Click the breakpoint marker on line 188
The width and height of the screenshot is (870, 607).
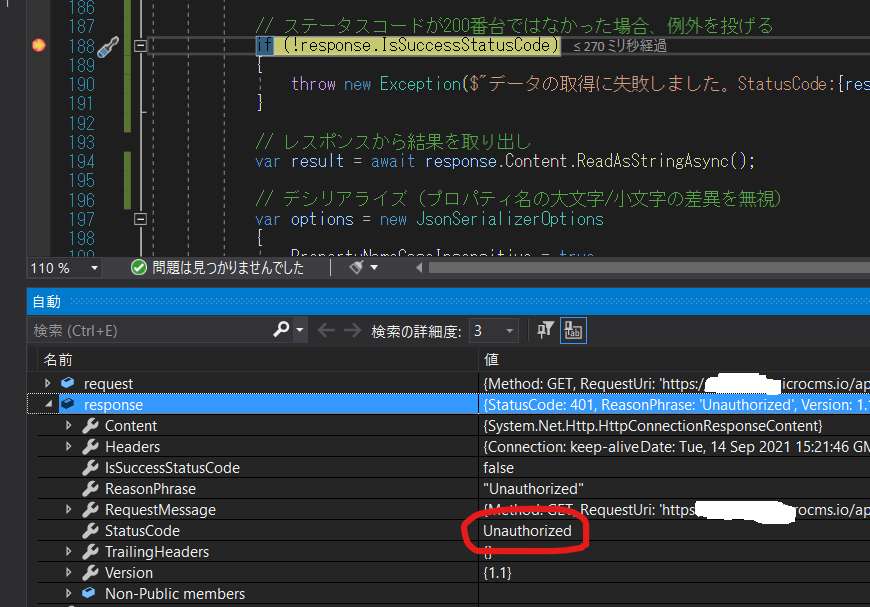pos(38,45)
